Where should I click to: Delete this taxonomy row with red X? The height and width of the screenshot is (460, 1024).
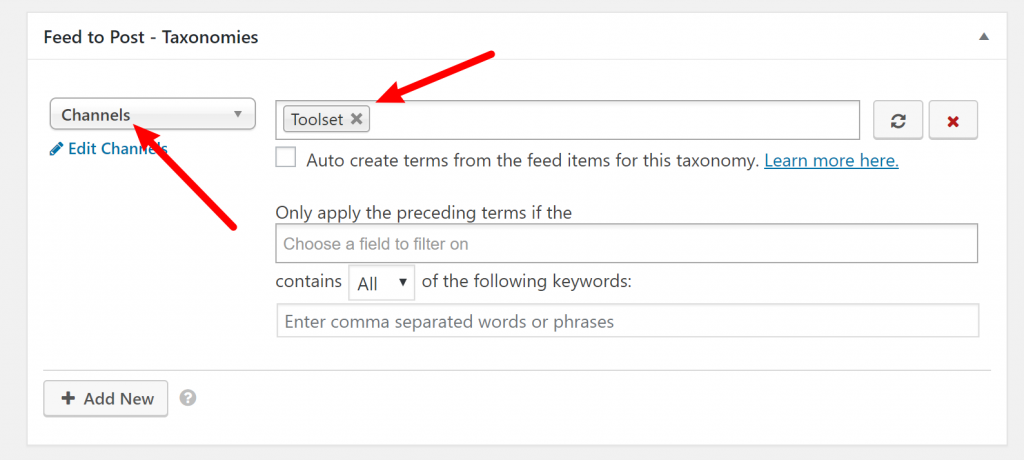953,120
